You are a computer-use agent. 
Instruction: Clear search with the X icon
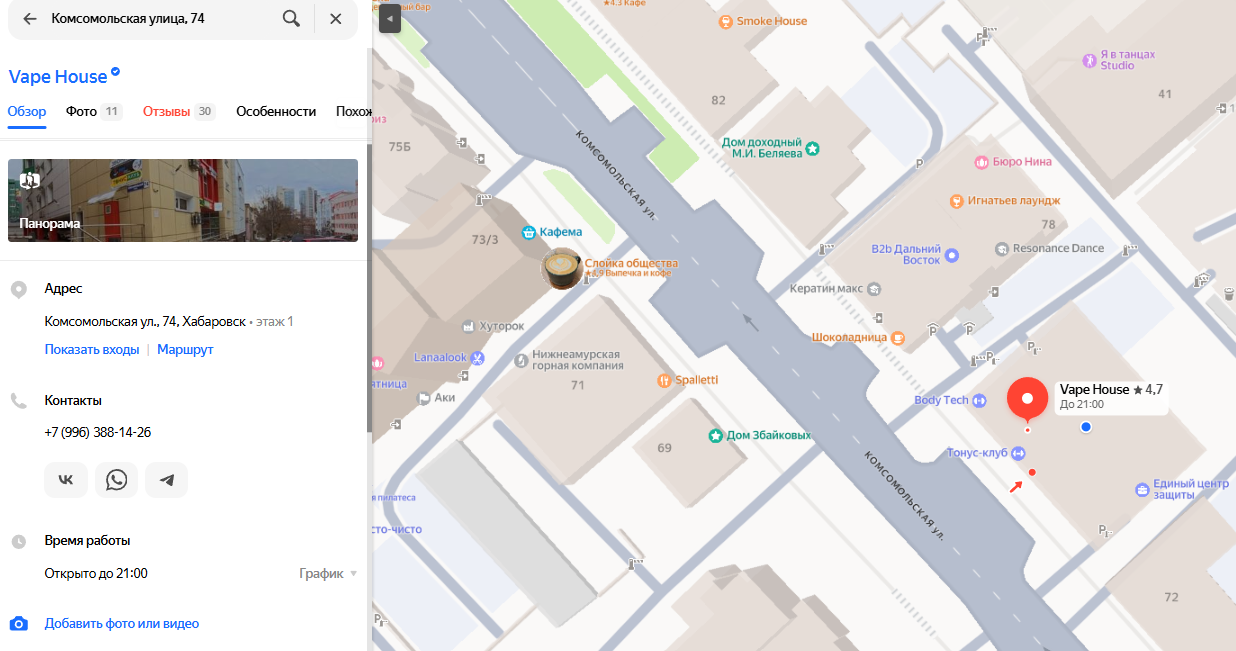point(336,19)
